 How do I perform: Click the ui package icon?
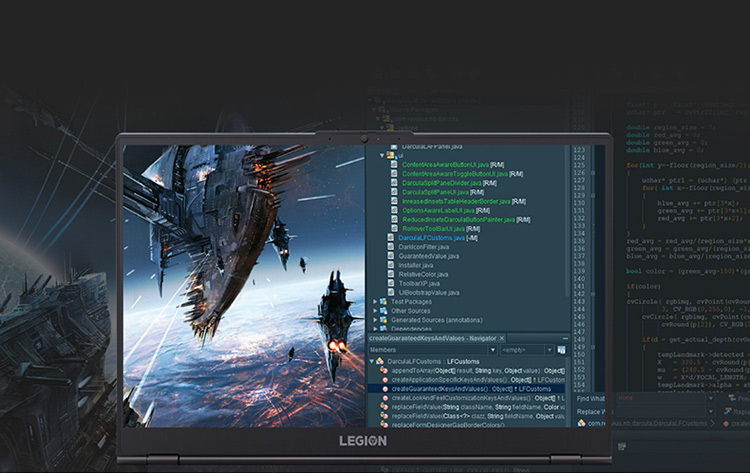click(x=390, y=155)
